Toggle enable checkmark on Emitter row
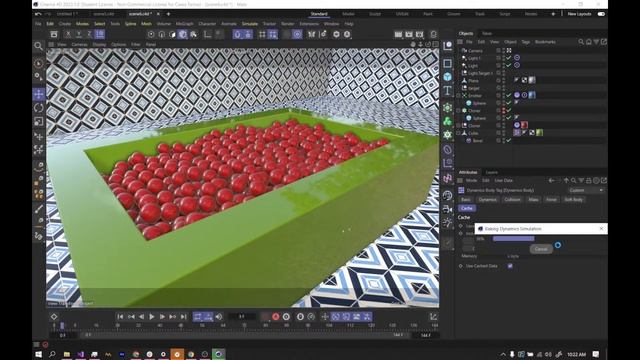The height and width of the screenshot is (360, 640). pyautogui.click(x=509, y=96)
